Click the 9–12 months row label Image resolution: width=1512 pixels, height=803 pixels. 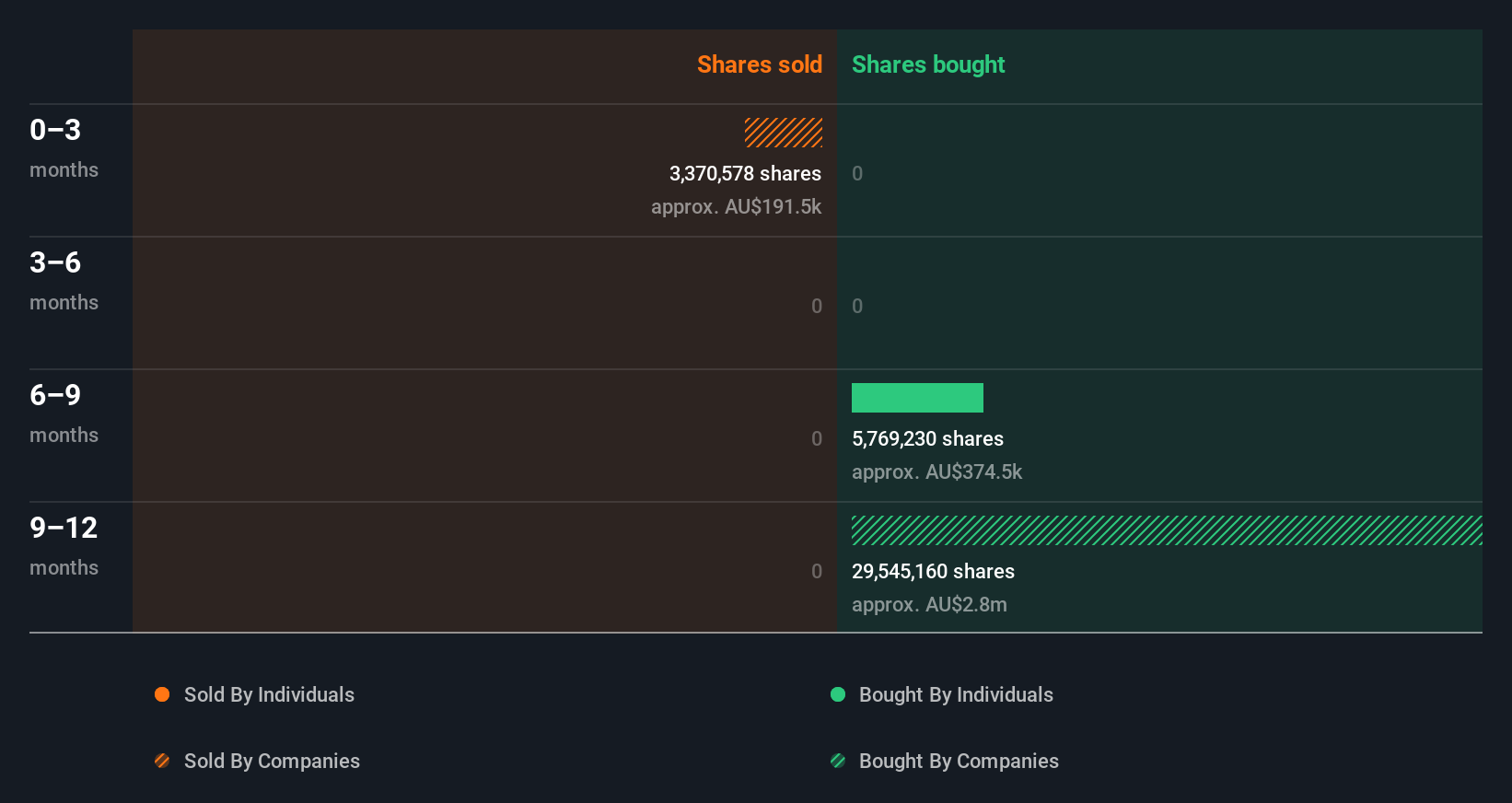click(x=64, y=545)
